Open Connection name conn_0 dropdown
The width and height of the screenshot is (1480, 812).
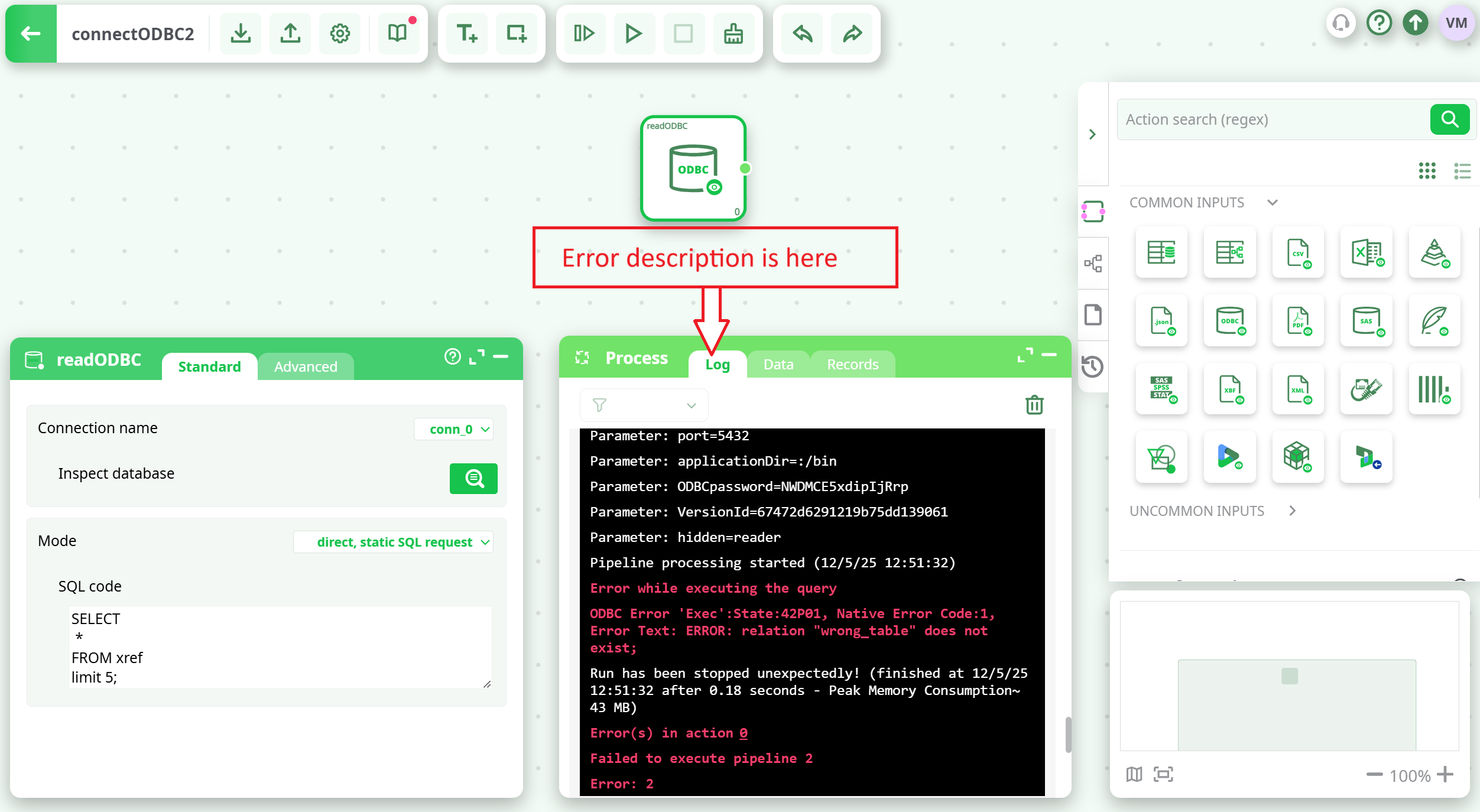[x=453, y=429]
